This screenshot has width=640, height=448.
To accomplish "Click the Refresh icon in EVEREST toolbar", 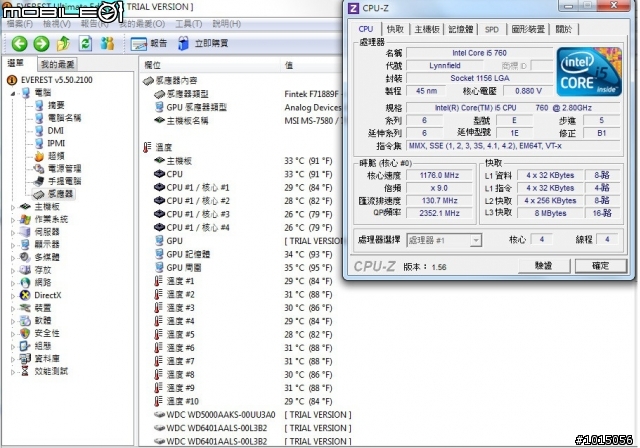I will click(85, 43).
